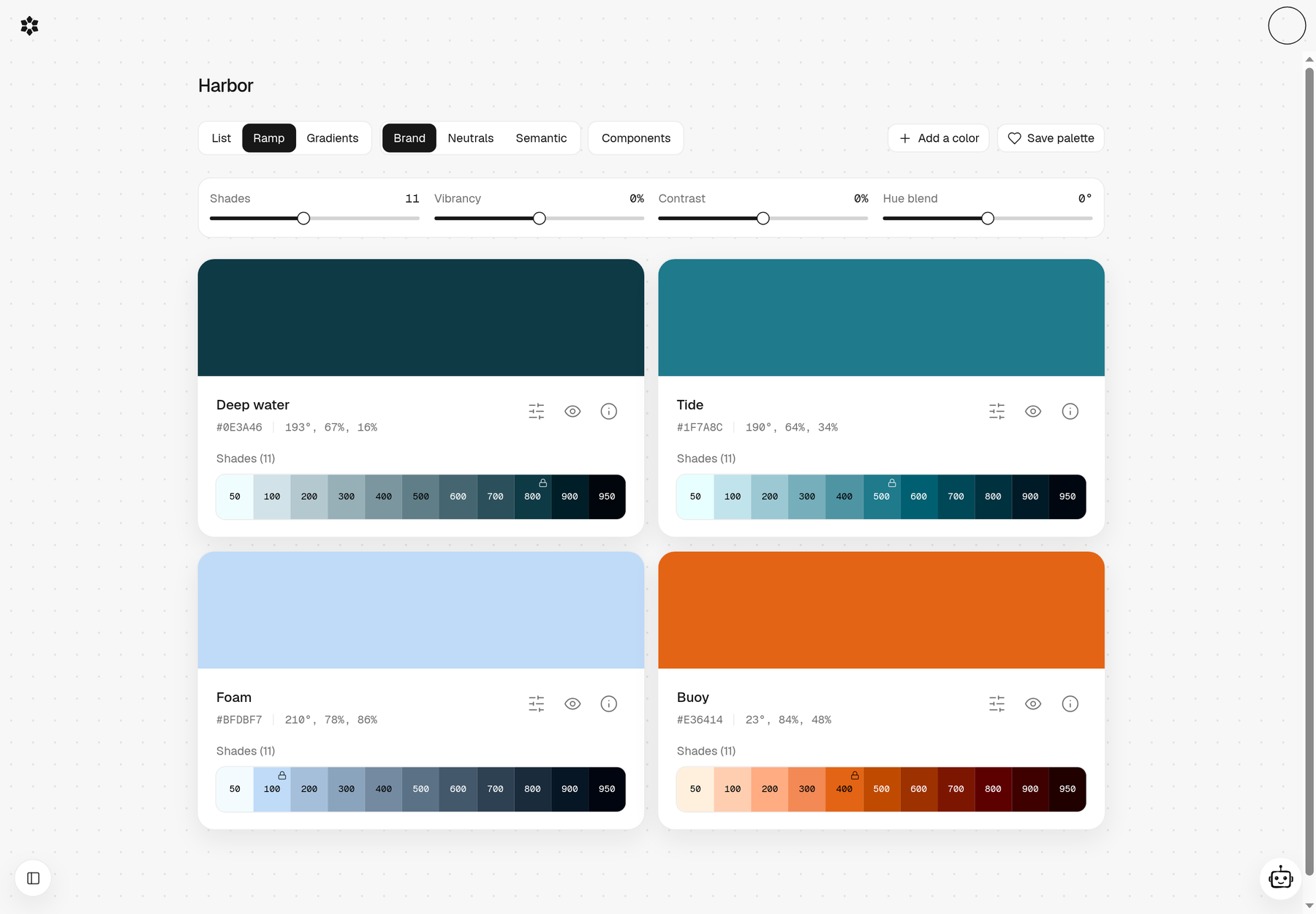The width and height of the screenshot is (1316, 914).
Task: Click the flower logo icon
Action: click(29, 26)
